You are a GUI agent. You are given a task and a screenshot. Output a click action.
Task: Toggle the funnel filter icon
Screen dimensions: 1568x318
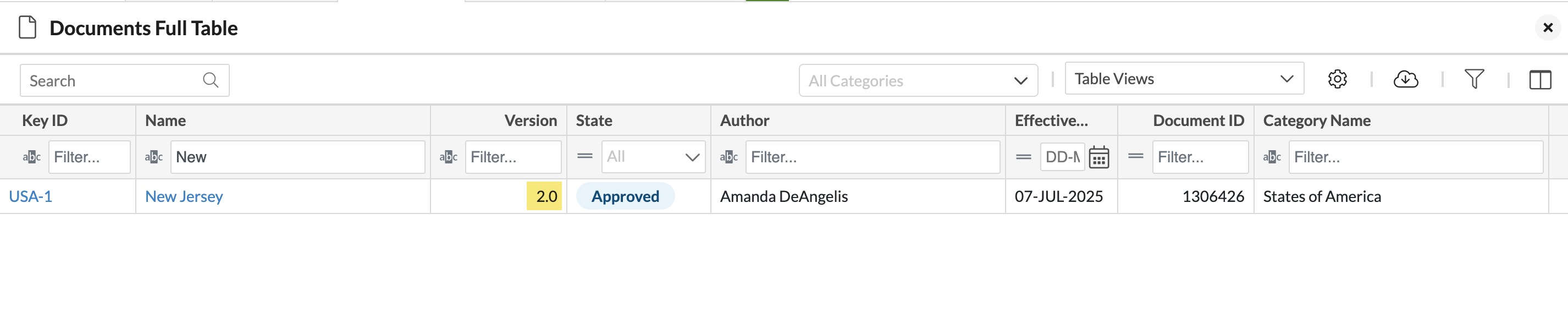[1473, 79]
